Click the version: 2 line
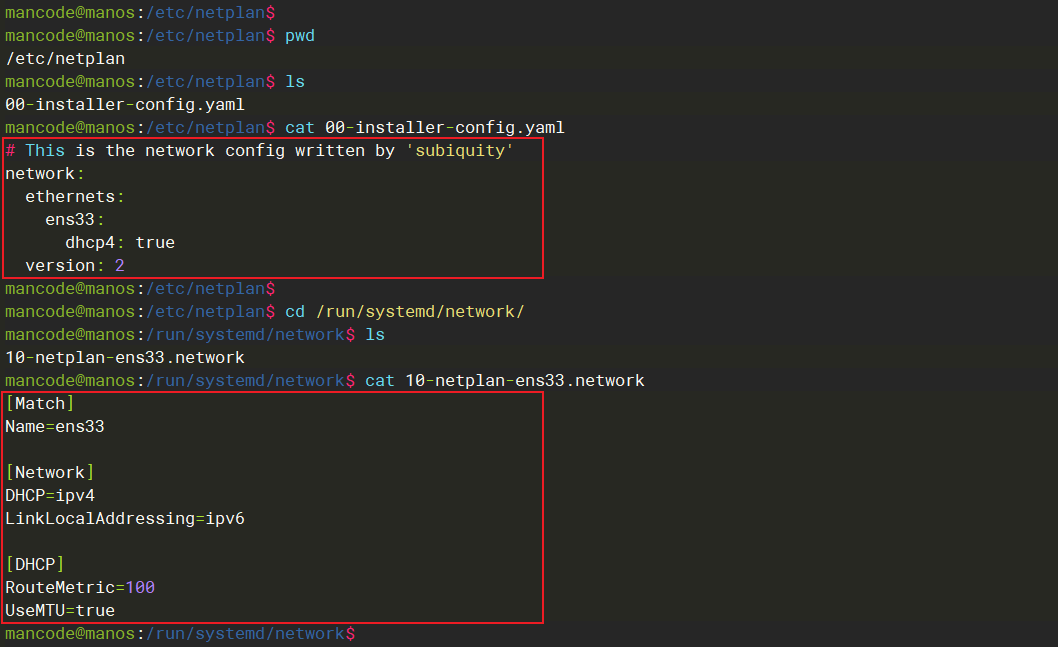This screenshot has width=1058, height=647. point(75,265)
